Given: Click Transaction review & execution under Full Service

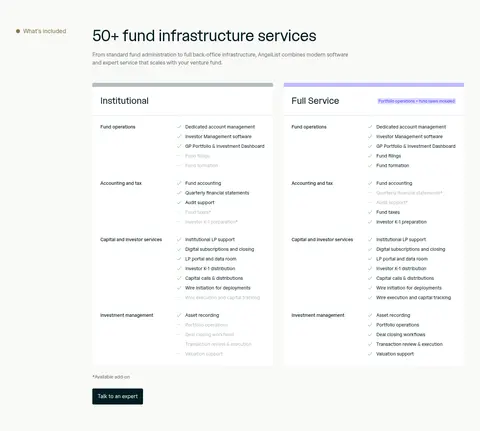Looking at the screenshot, I should tap(409, 344).
